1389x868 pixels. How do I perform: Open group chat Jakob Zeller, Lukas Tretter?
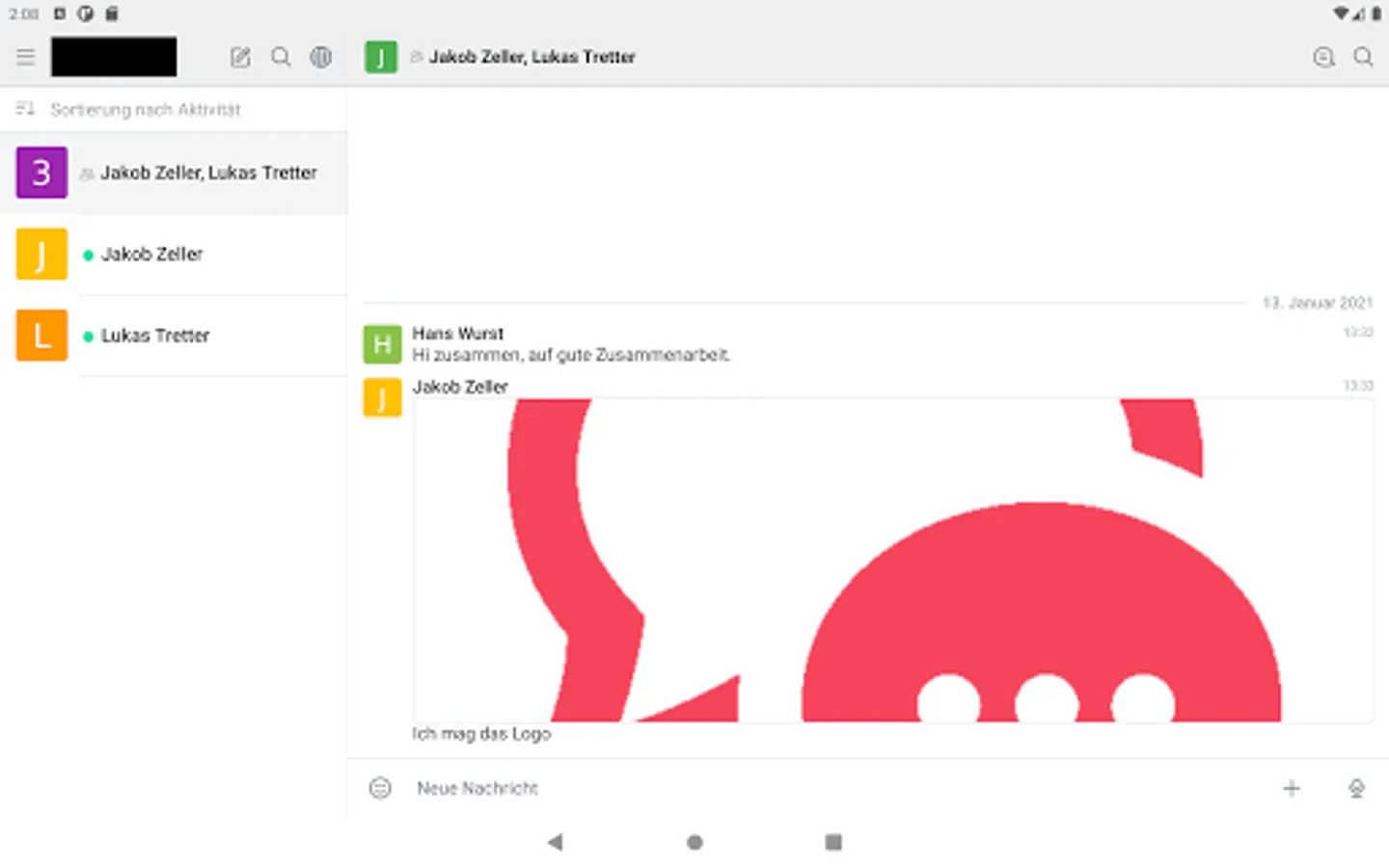coord(174,173)
